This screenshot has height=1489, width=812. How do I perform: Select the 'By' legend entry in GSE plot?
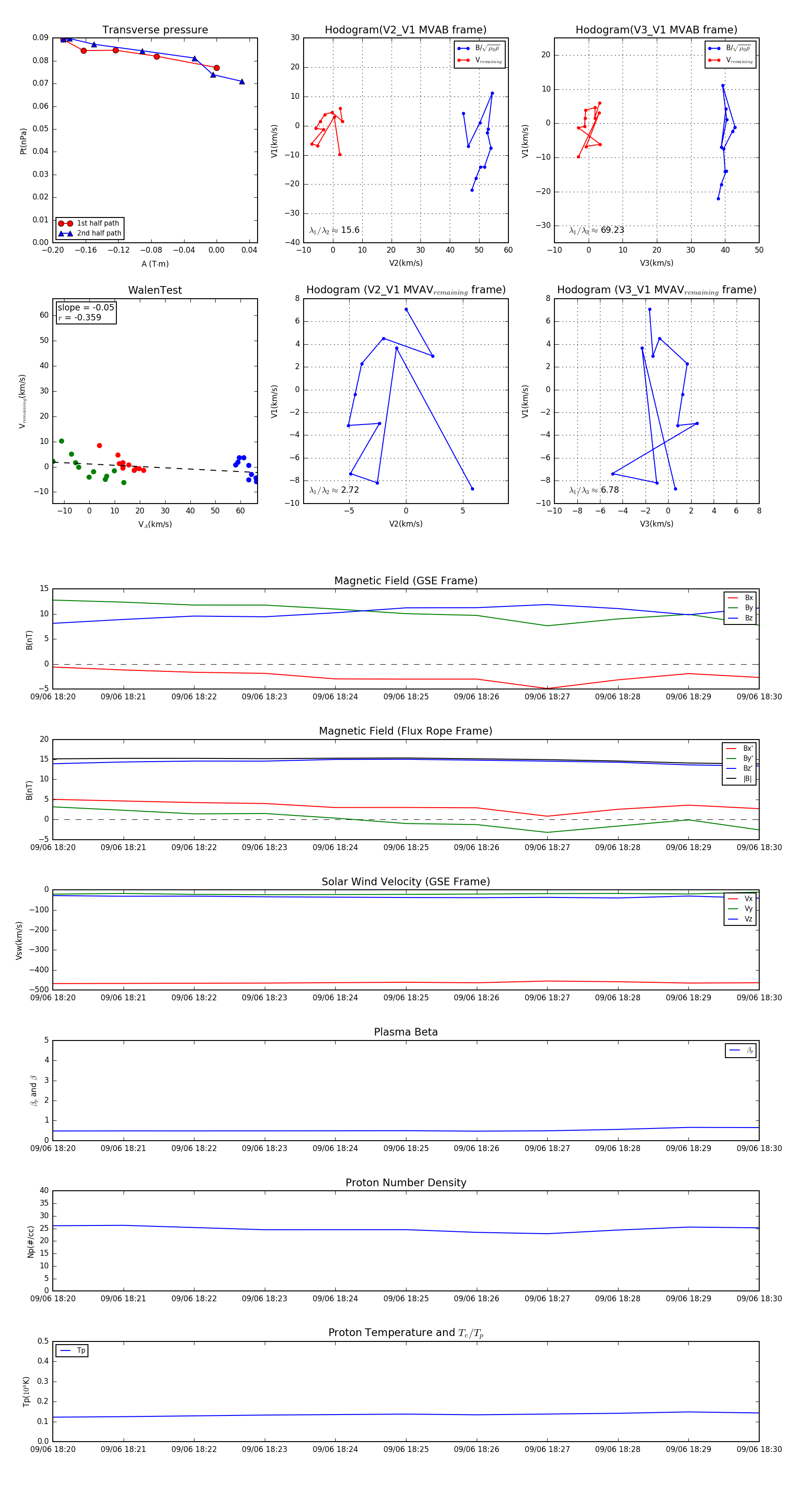pos(740,608)
